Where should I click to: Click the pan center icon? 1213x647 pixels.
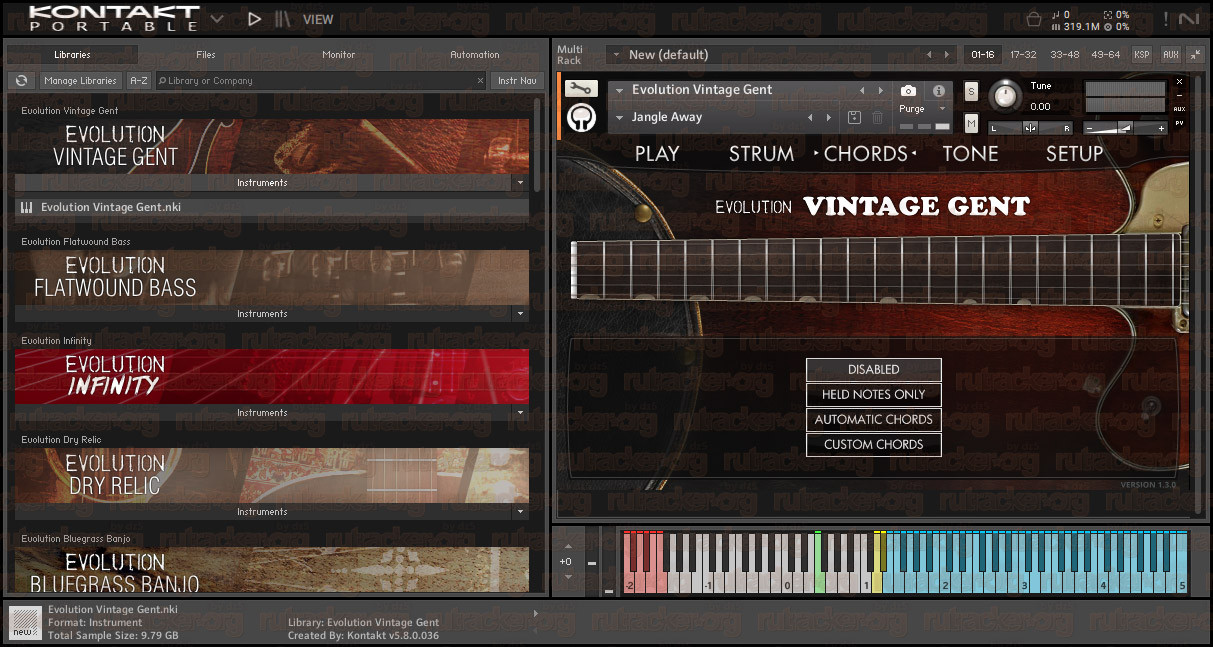point(1030,128)
